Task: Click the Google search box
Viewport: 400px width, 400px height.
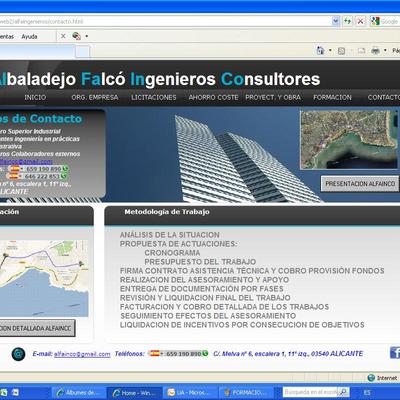Action: point(389,21)
